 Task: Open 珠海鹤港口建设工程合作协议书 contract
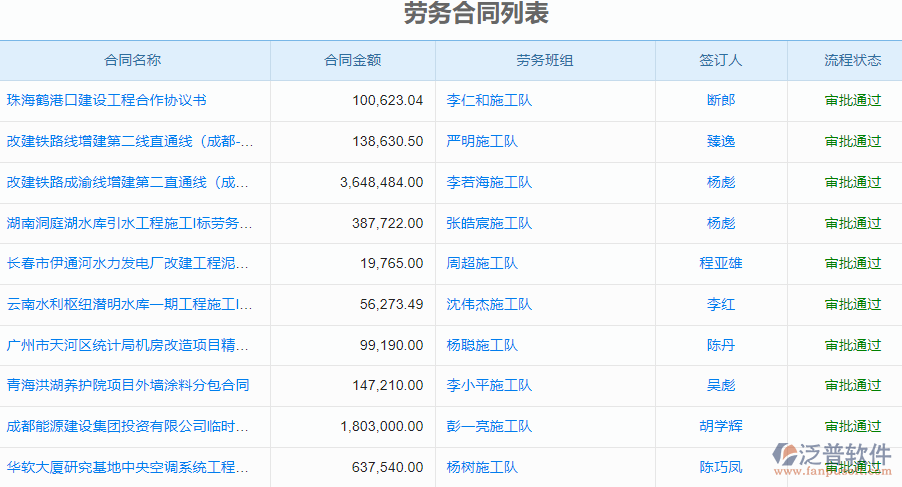tap(107, 100)
